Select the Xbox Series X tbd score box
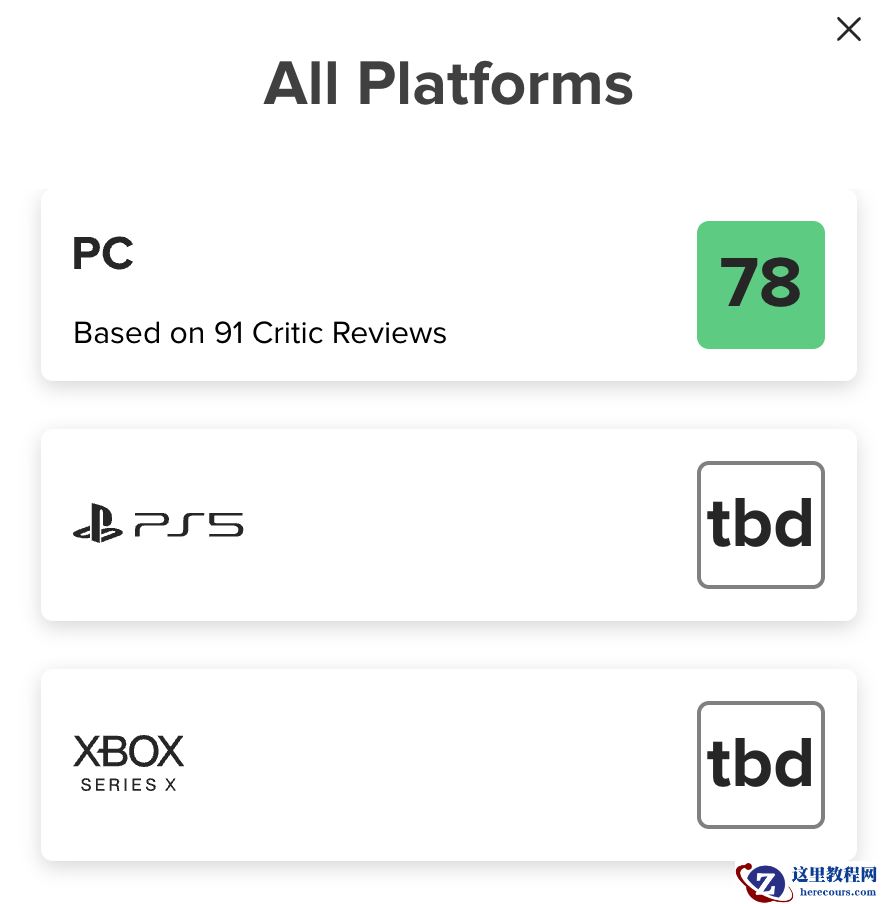The height and width of the screenshot is (904, 882). tap(760, 765)
